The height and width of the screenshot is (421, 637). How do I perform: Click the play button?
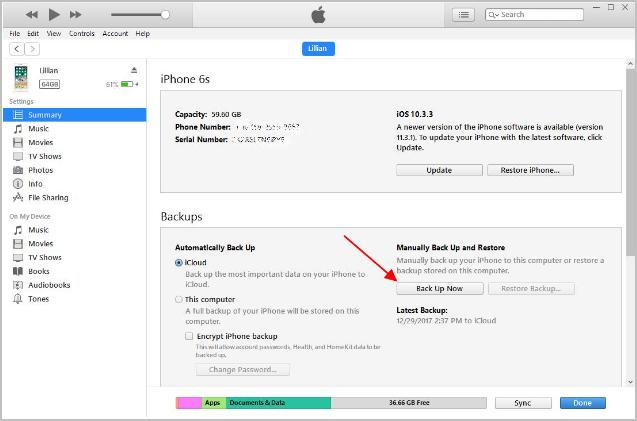(x=54, y=15)
